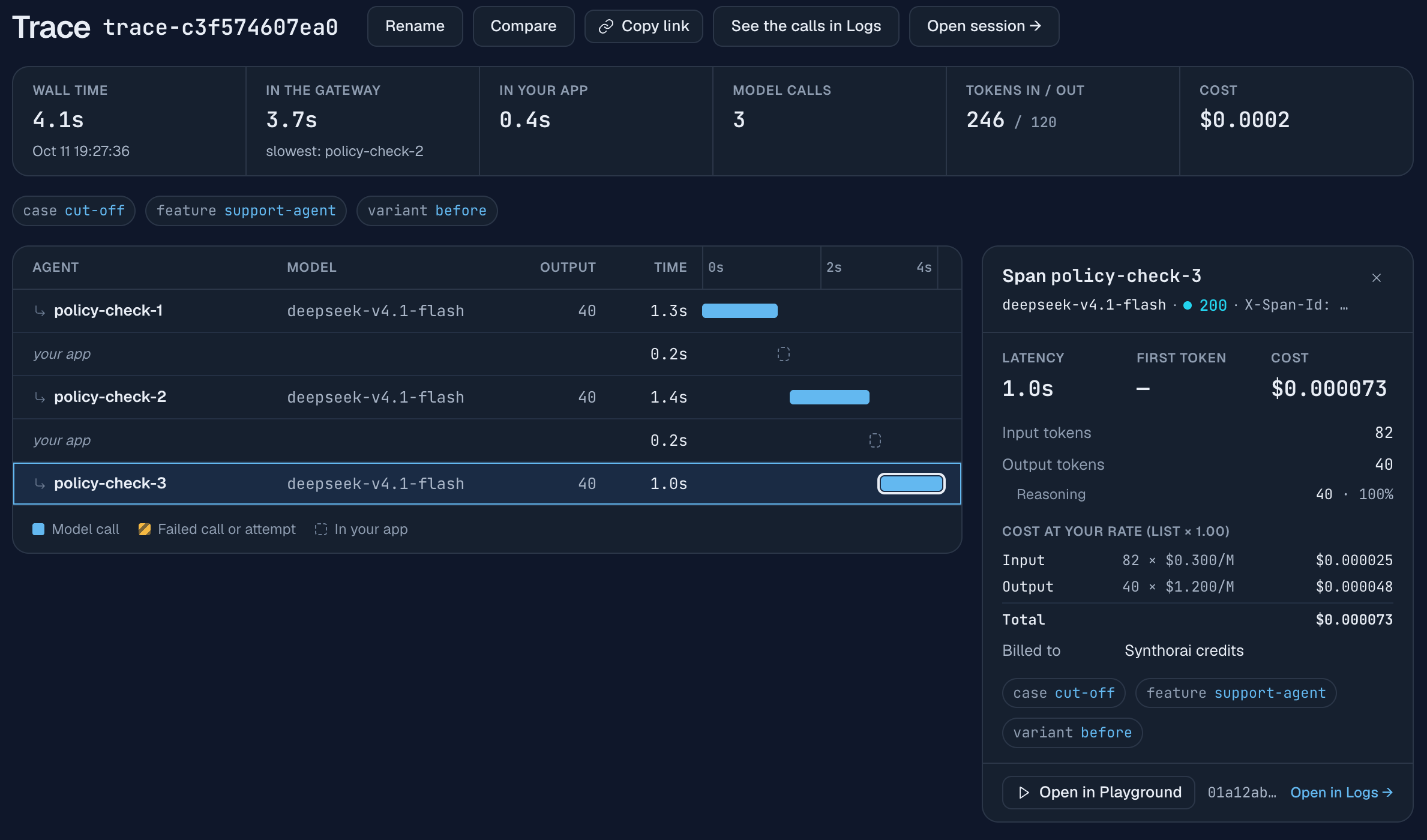Click the feature support-agent tag in span panel
The width and height of the screenshot is (1427, 840).
tap(1236, 693)
